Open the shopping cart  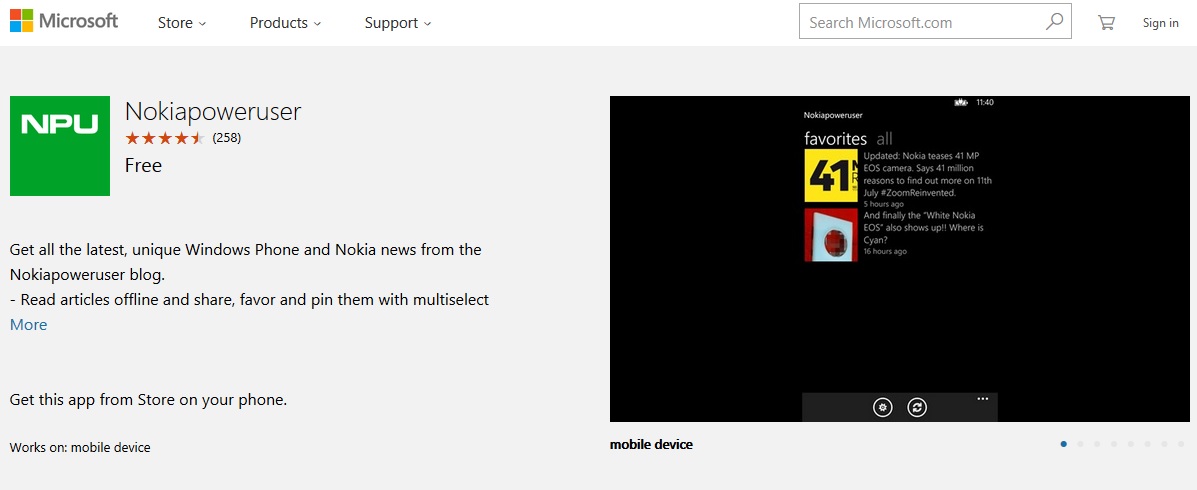1106,22
